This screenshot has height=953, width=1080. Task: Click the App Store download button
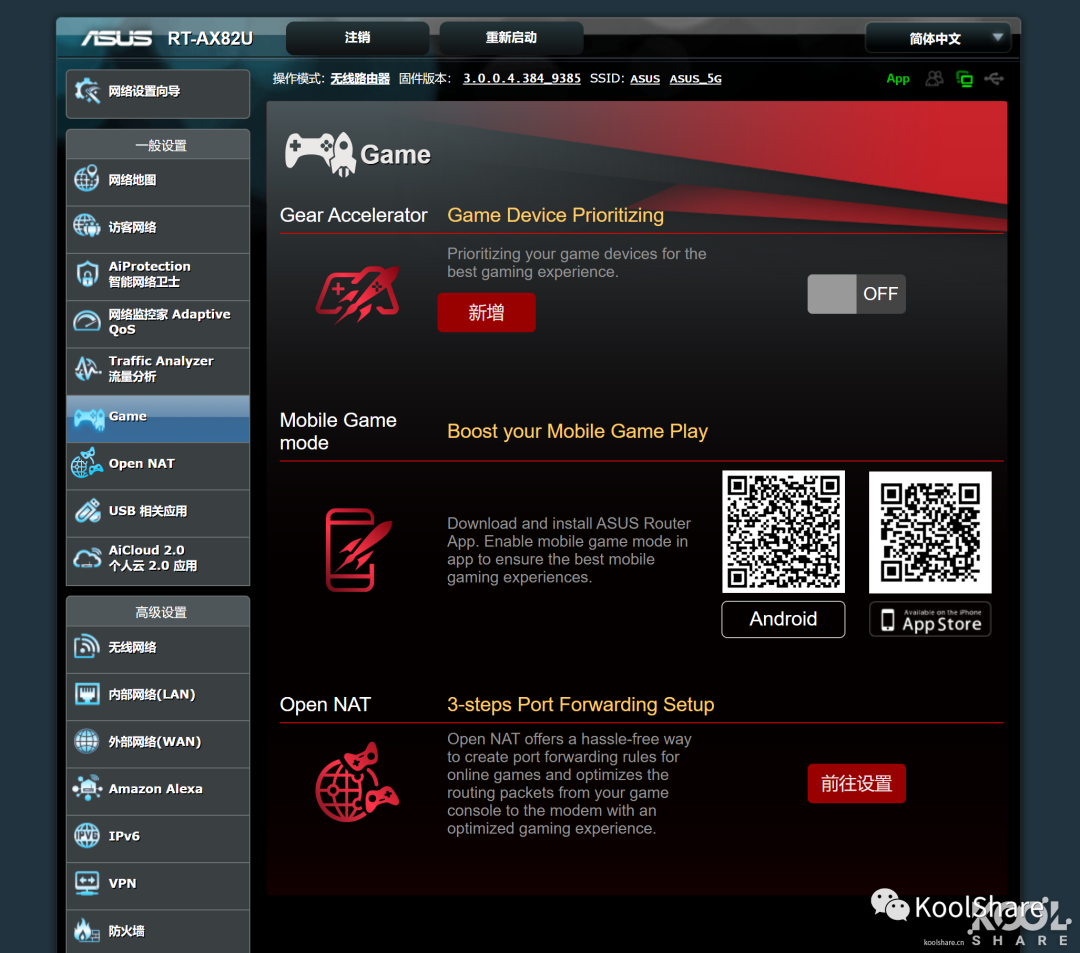pos(930,619)
